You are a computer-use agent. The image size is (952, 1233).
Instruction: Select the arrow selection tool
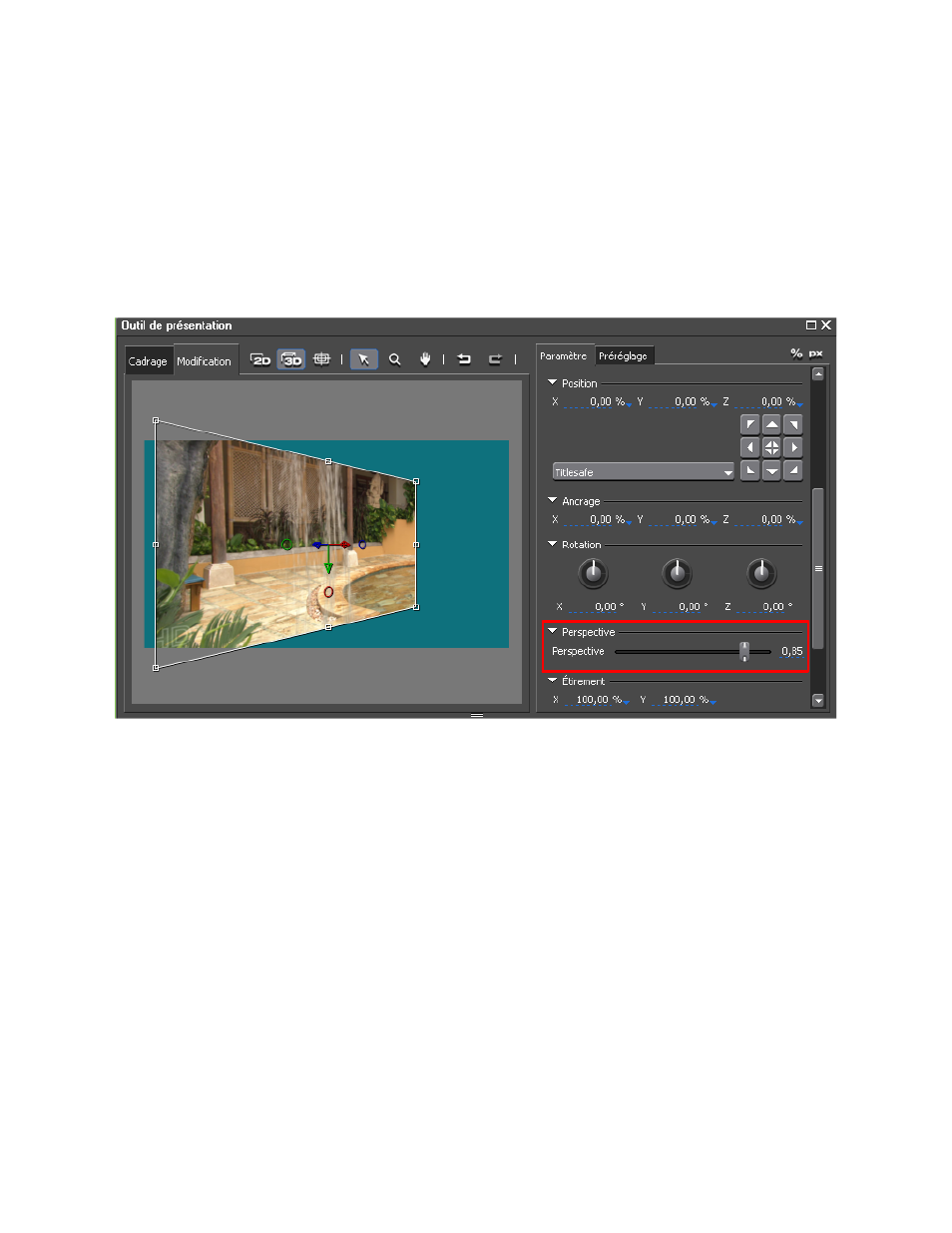(x=364, y=359)
